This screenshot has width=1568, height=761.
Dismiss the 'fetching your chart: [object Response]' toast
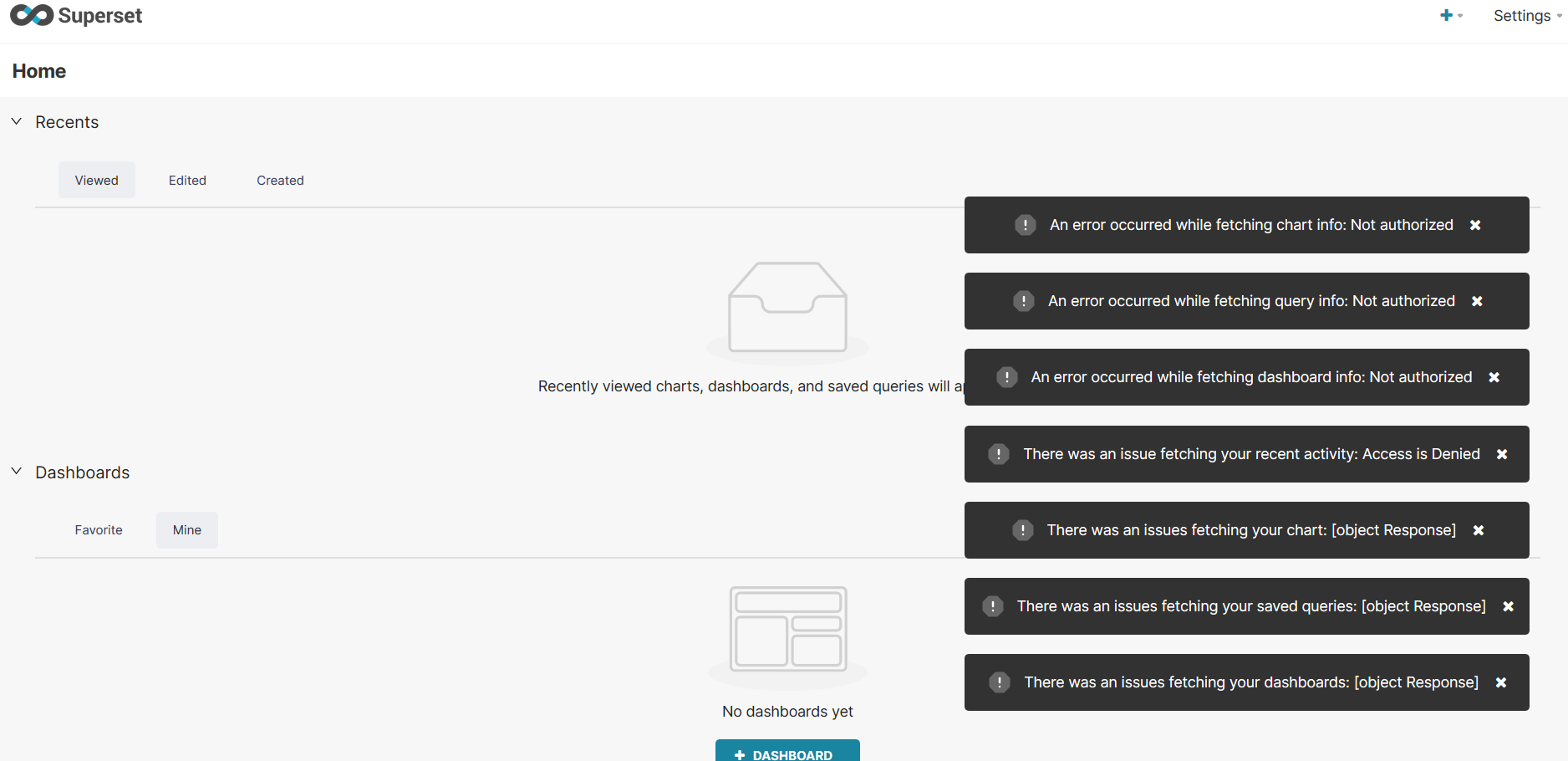click(1479, 530)
